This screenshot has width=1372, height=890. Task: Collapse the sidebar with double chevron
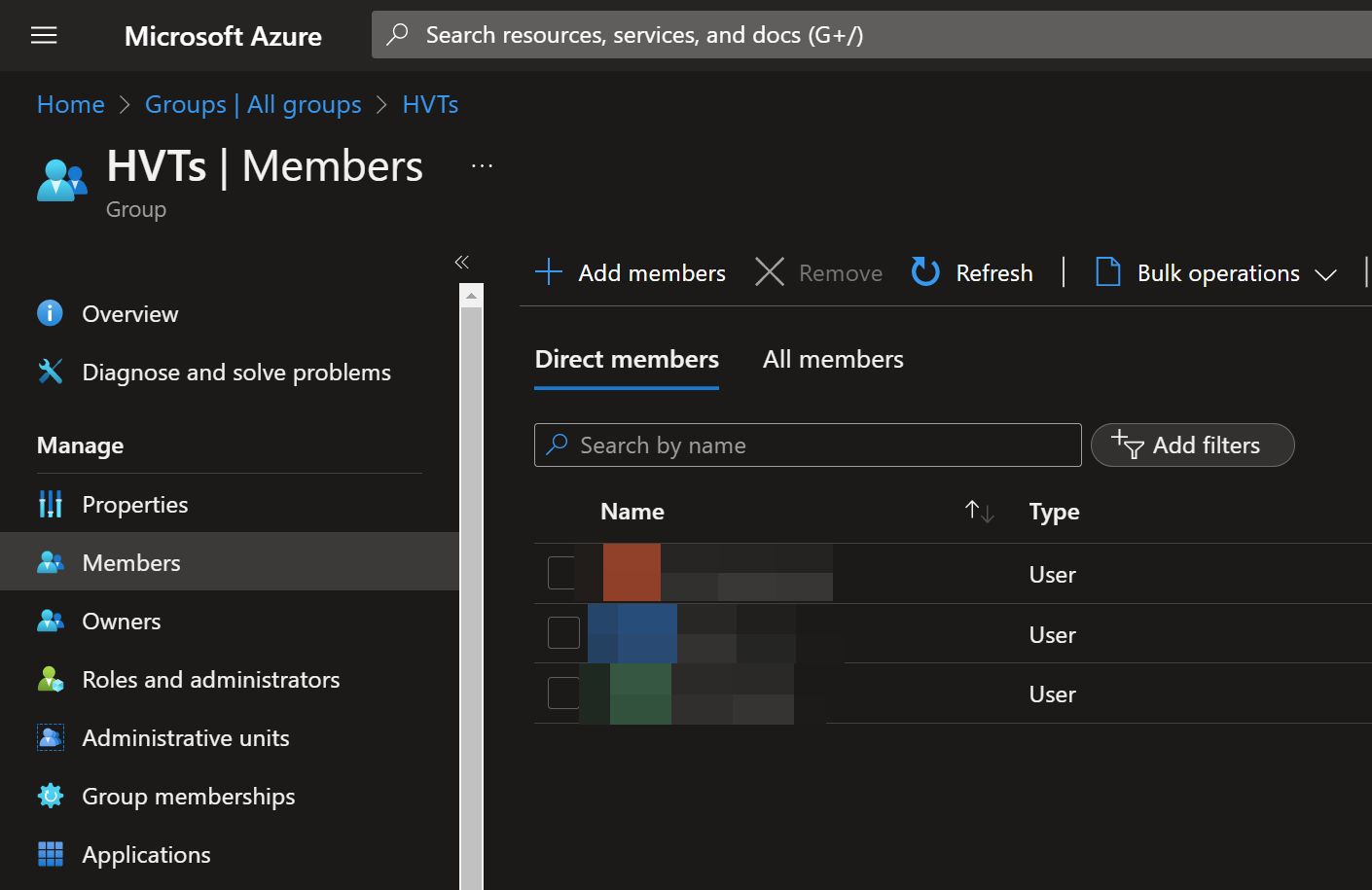pos(462,262)
